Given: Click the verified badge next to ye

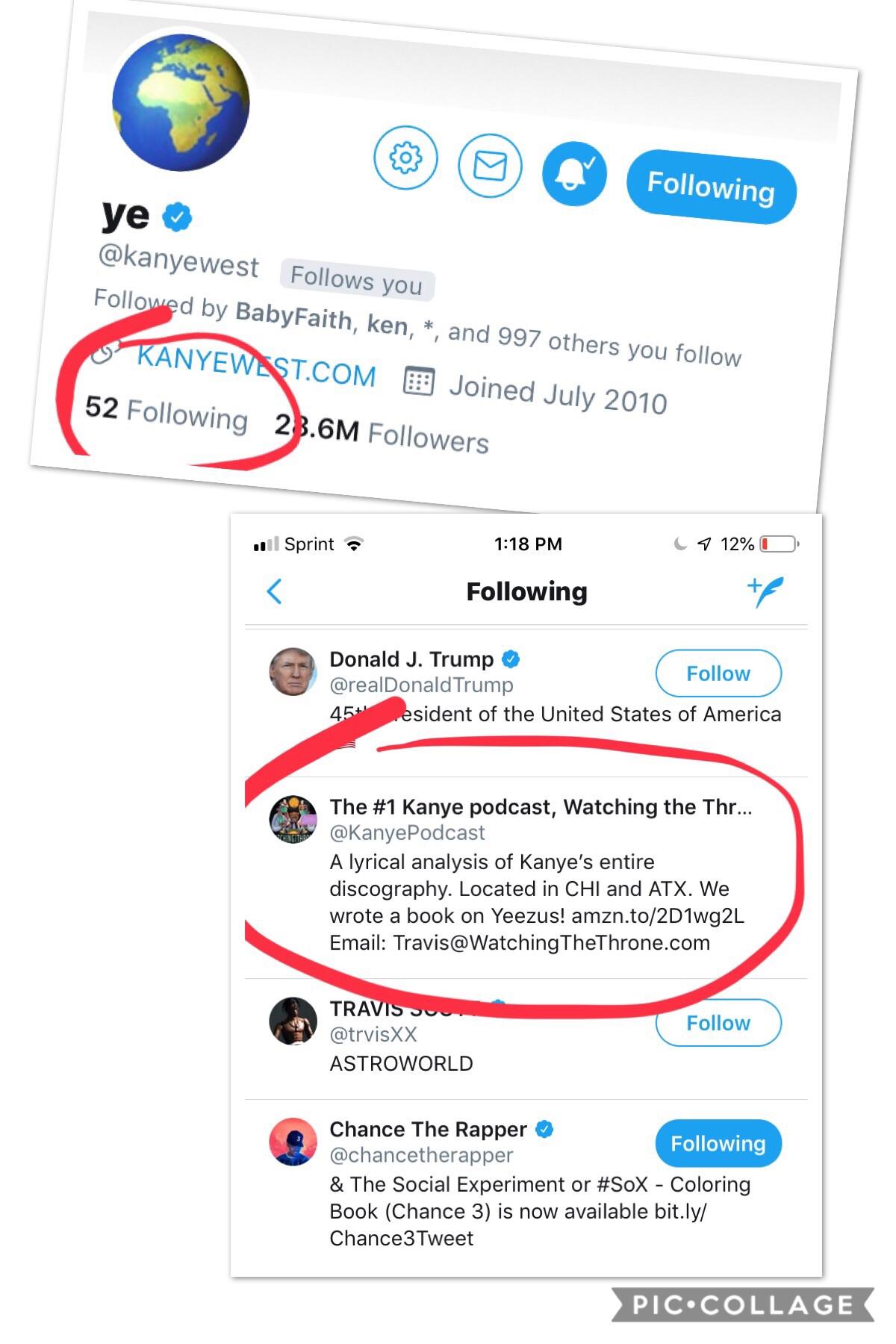Looking at the screenshot, I should tap(176, 216).
